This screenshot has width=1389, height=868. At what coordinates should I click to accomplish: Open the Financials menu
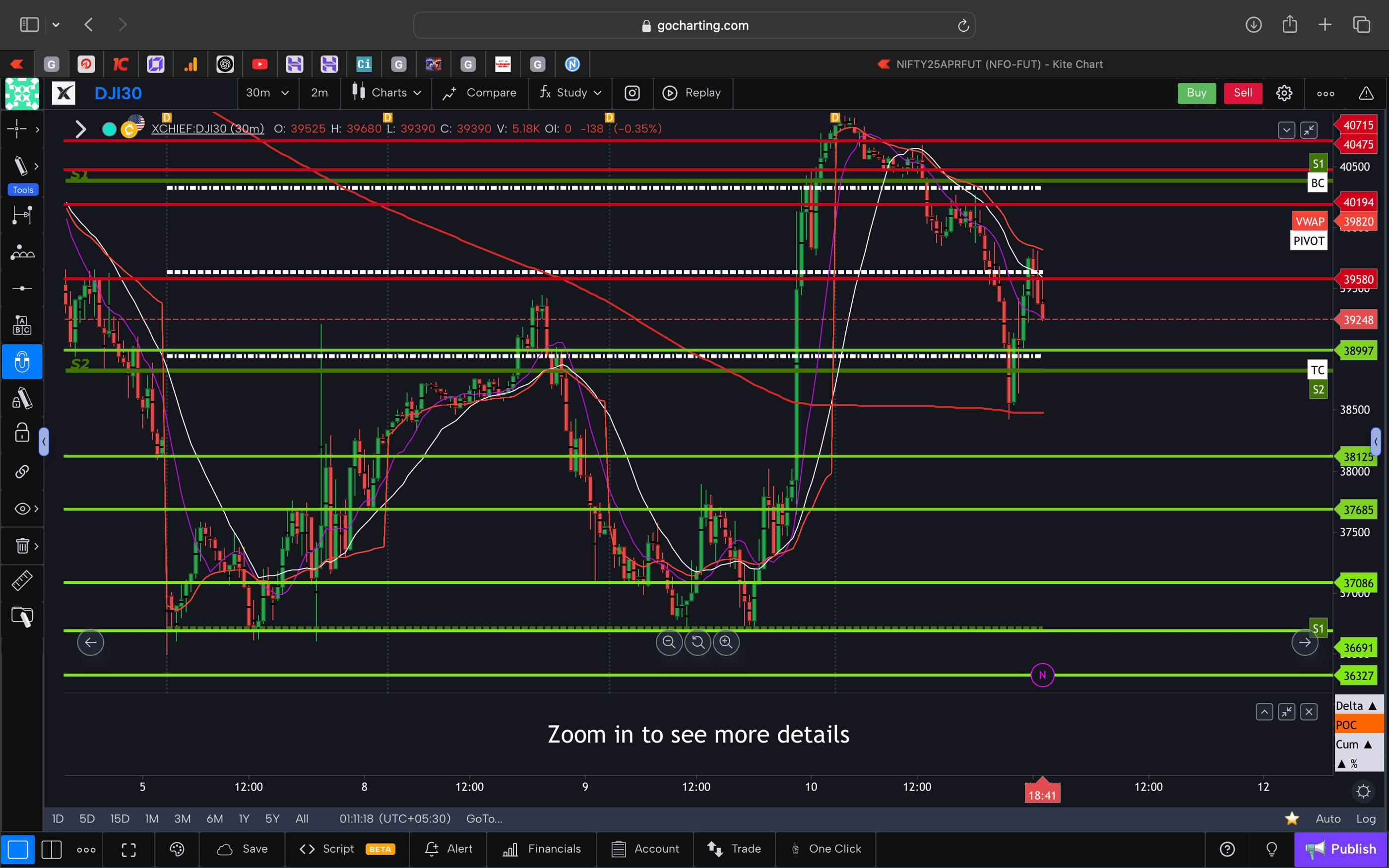click(542, 849)
